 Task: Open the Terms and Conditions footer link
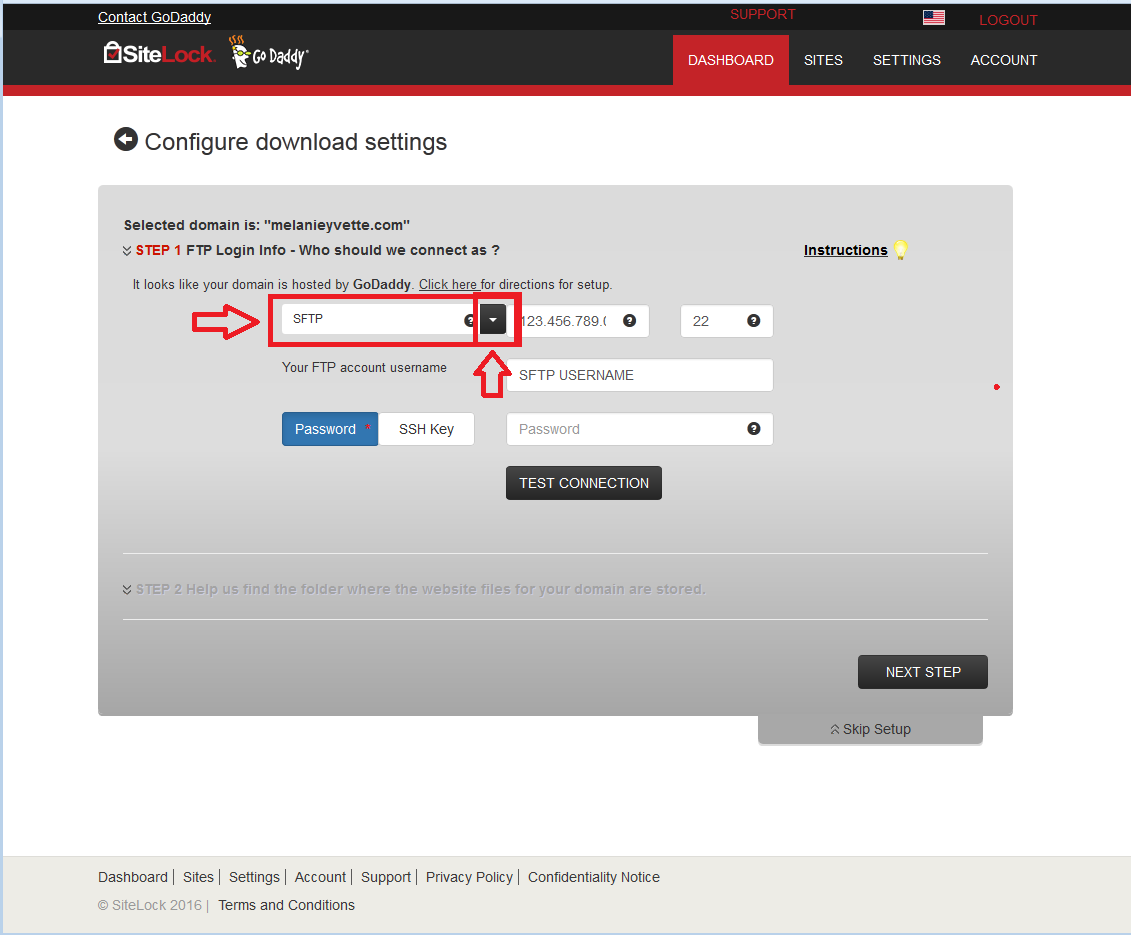(x=286, y=905)
